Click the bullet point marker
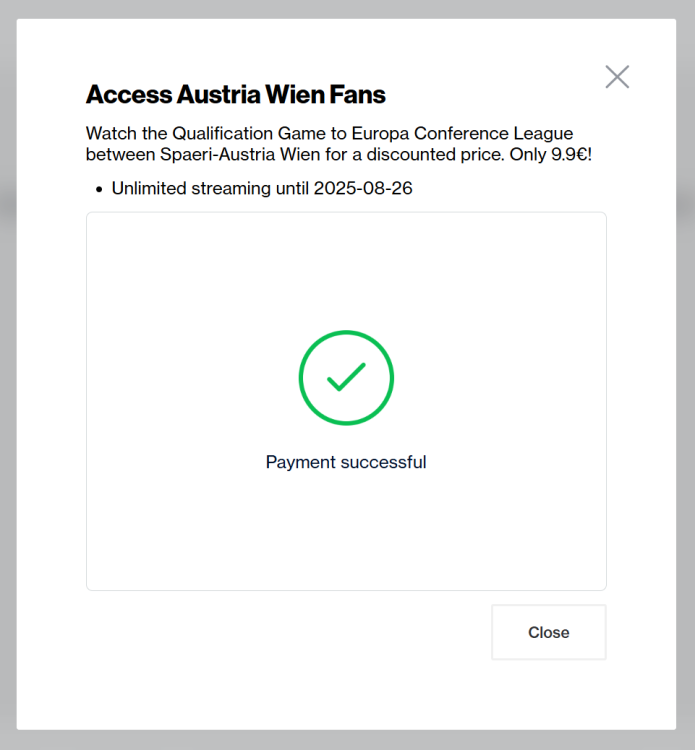 [x=98, y=188]
